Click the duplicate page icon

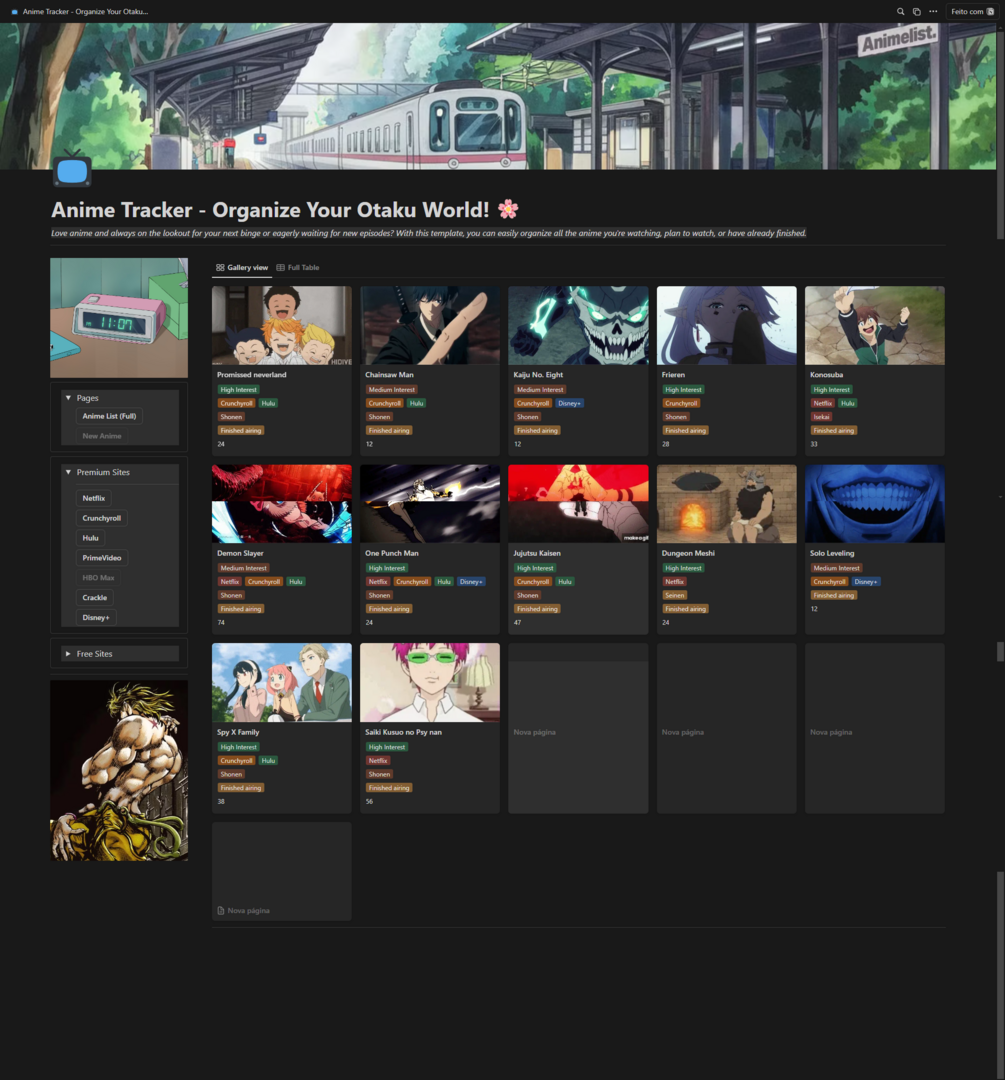click(x=917, y=12)
